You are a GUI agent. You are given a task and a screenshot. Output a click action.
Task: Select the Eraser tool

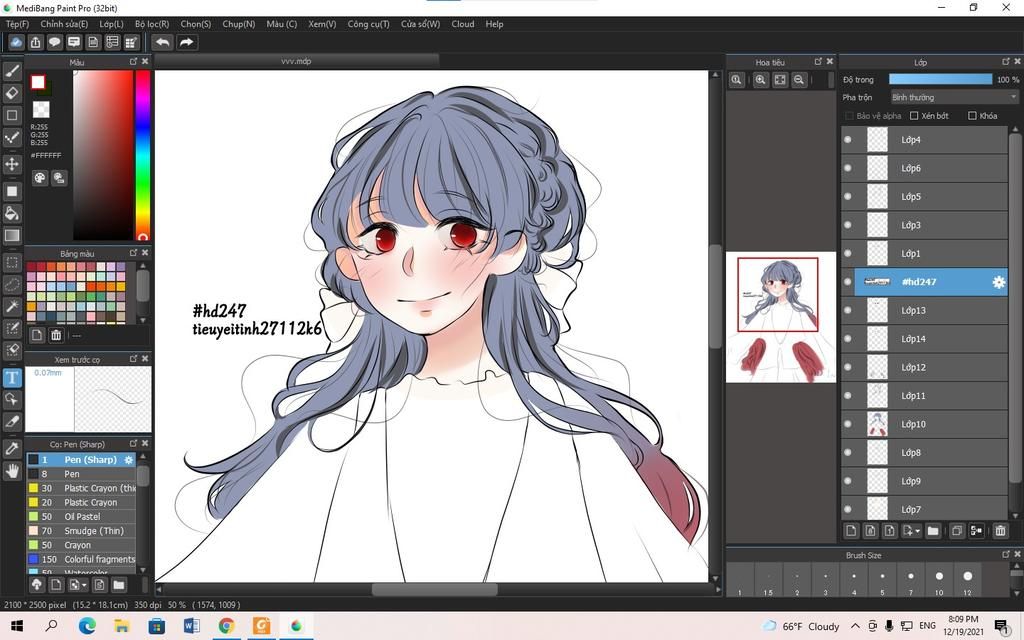12,93
